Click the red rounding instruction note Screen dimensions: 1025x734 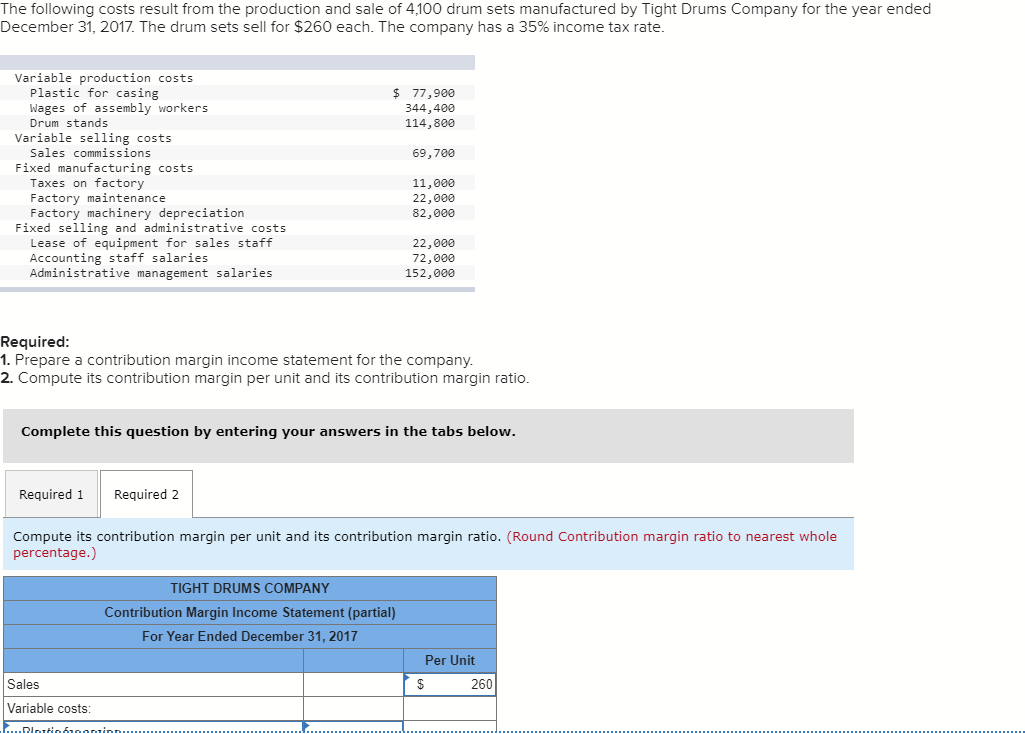(x=425, y=544)
